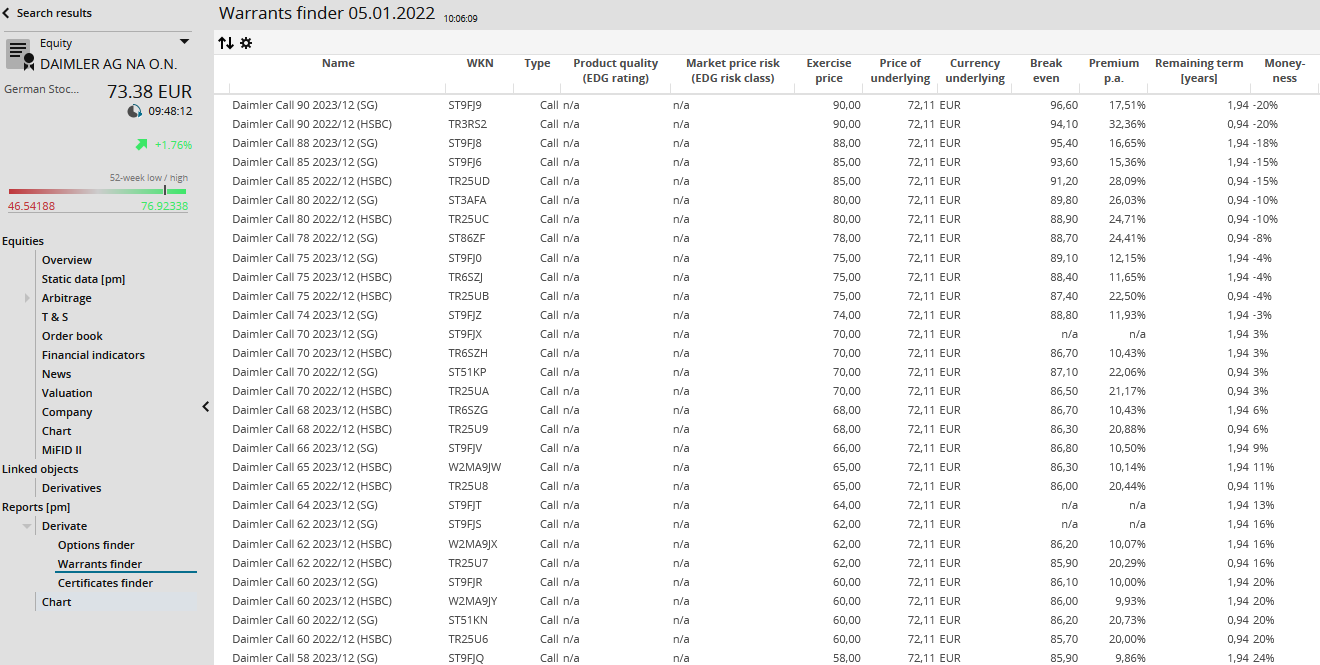Open the Equity instrument dropdown arrow
The height and width of the screenshot is (665, 1320).
tap(184, 42)
